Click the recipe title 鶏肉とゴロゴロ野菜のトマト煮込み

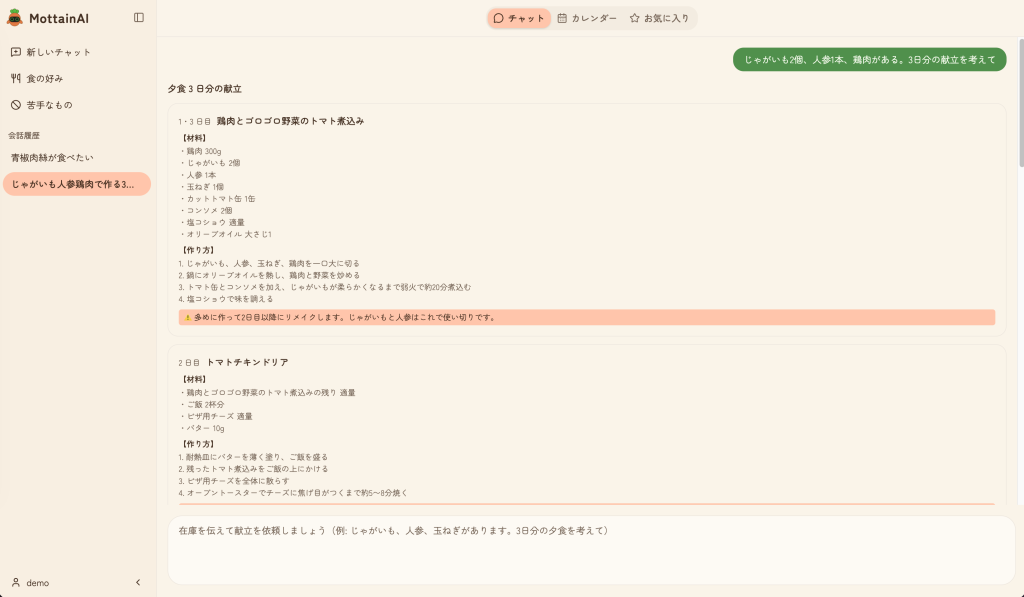(x=291, y=121)
